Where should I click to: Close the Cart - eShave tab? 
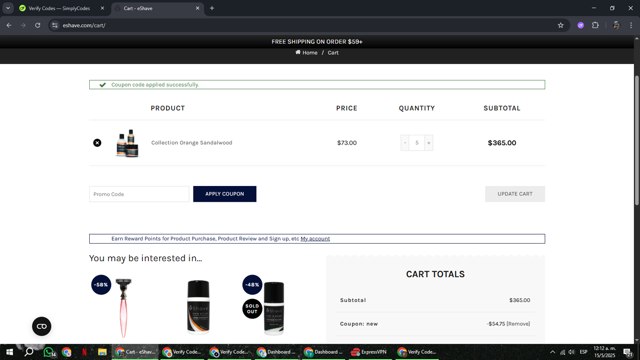[198, 8]
